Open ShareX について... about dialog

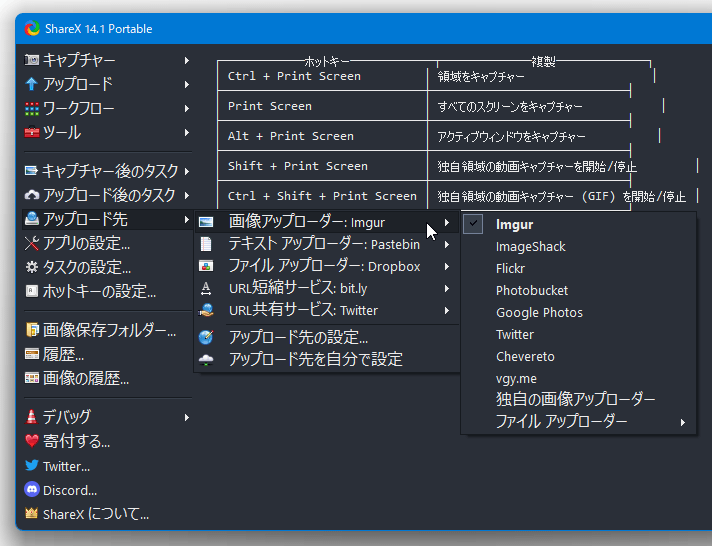[x=108, y=514]
